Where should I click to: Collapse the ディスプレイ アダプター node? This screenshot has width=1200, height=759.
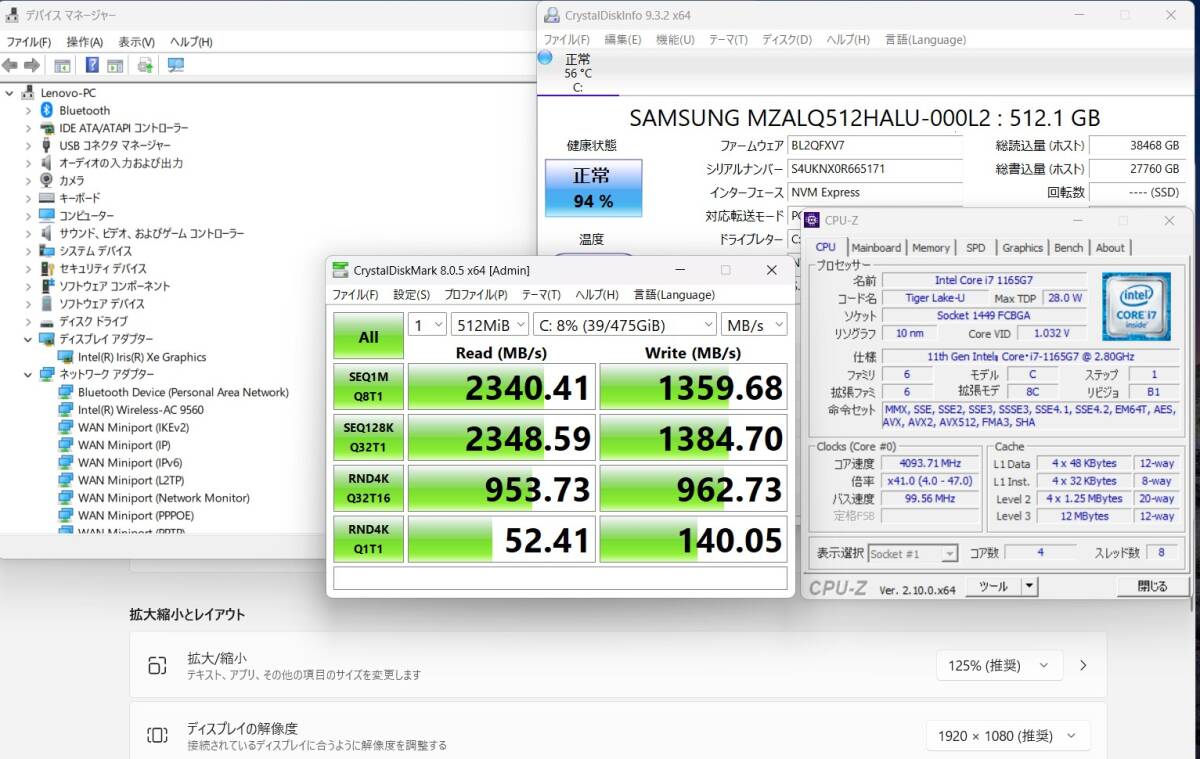(28, 339)
